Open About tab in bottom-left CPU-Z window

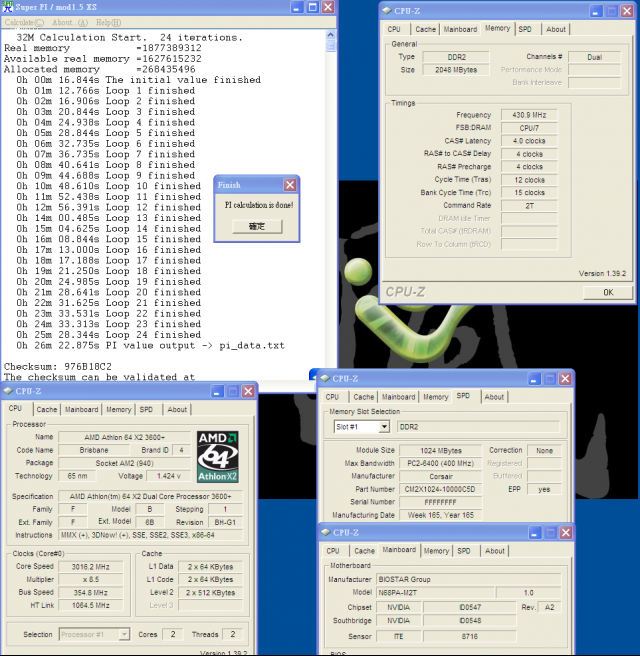(177, 409)
